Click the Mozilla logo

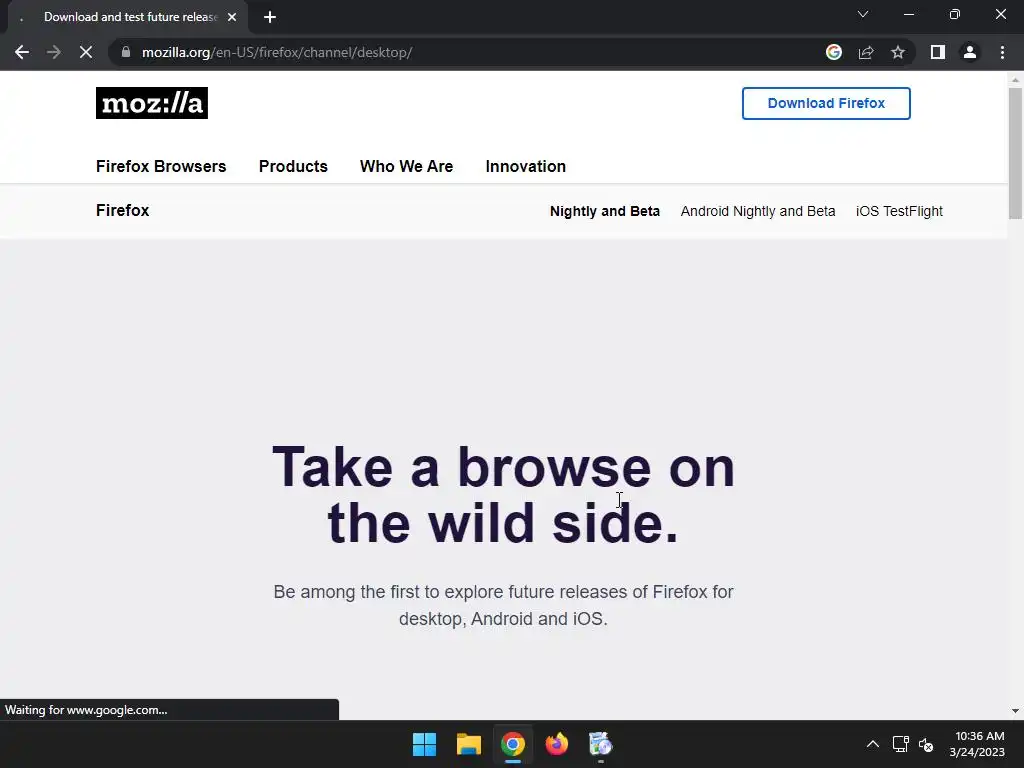152,103
